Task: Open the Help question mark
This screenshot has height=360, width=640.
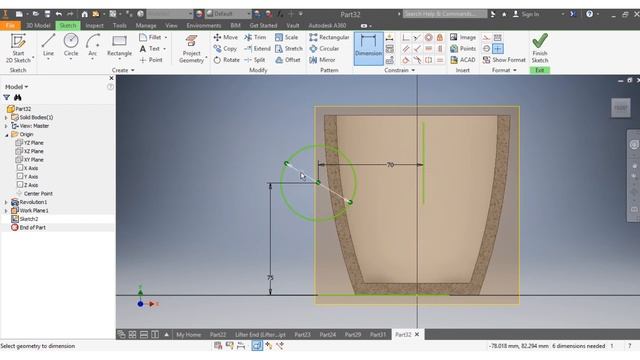Action: click(589, 14)
